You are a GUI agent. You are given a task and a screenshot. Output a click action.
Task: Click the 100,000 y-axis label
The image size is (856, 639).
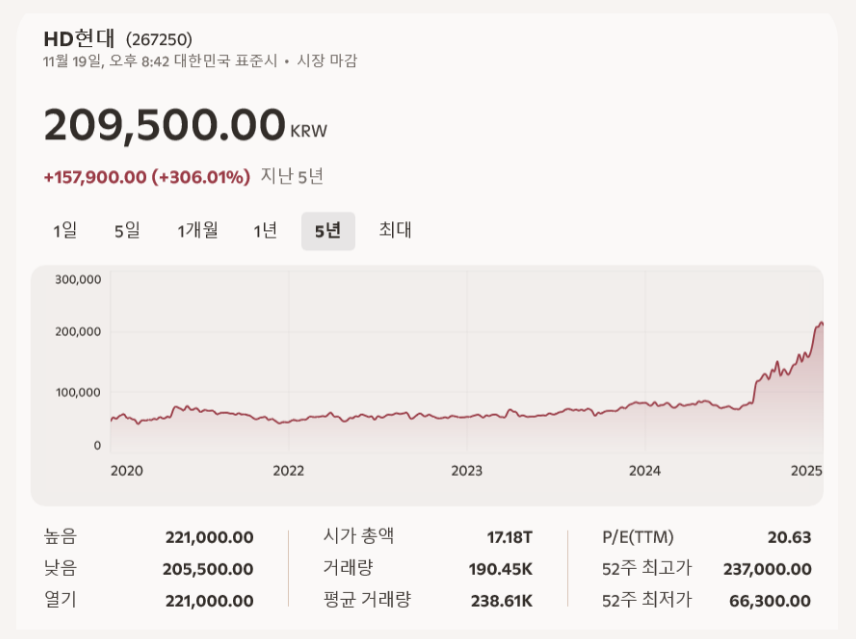(78, 392)
